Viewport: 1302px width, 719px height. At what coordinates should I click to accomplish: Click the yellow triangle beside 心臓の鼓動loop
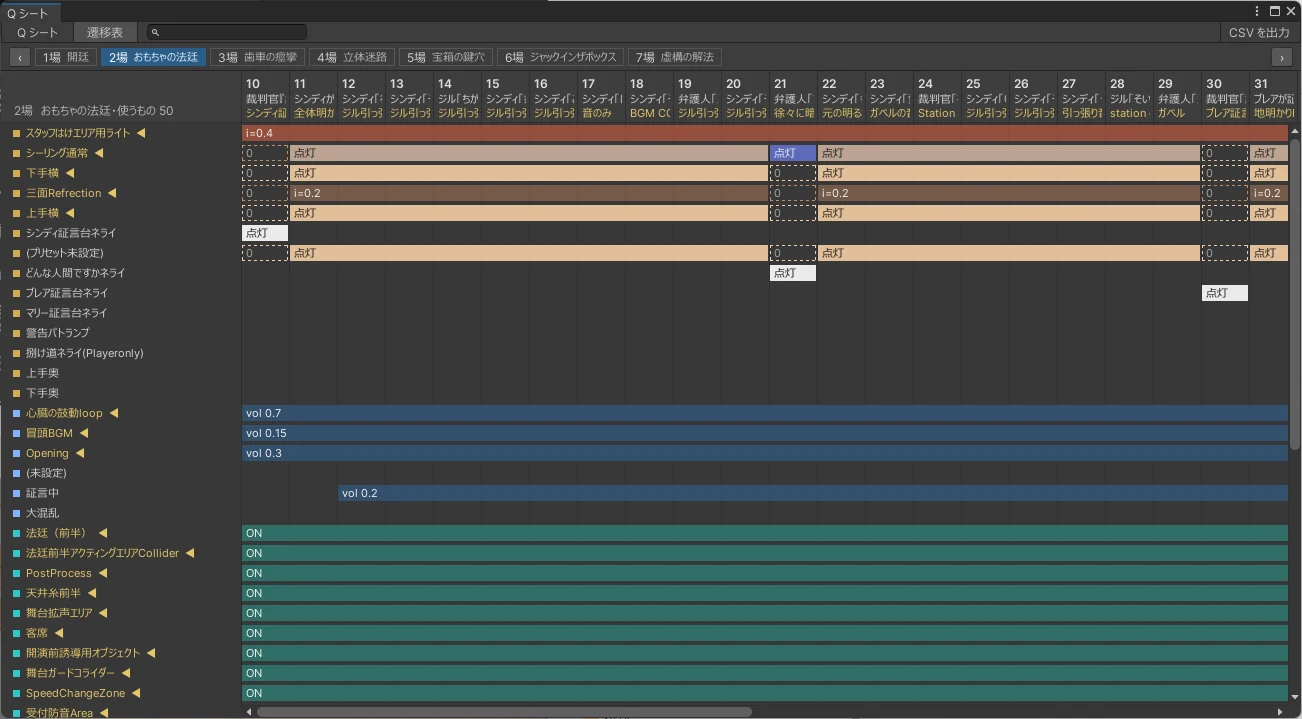(113, 413)
